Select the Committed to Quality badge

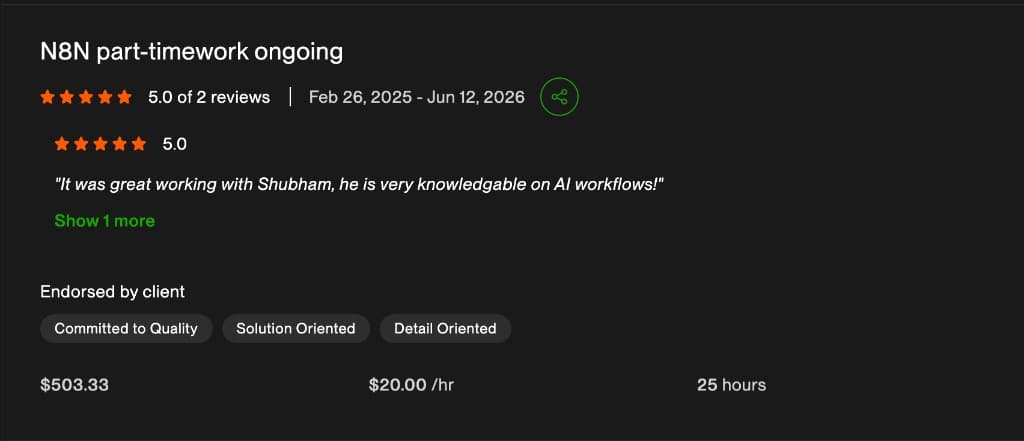click(x=126, y=329)
